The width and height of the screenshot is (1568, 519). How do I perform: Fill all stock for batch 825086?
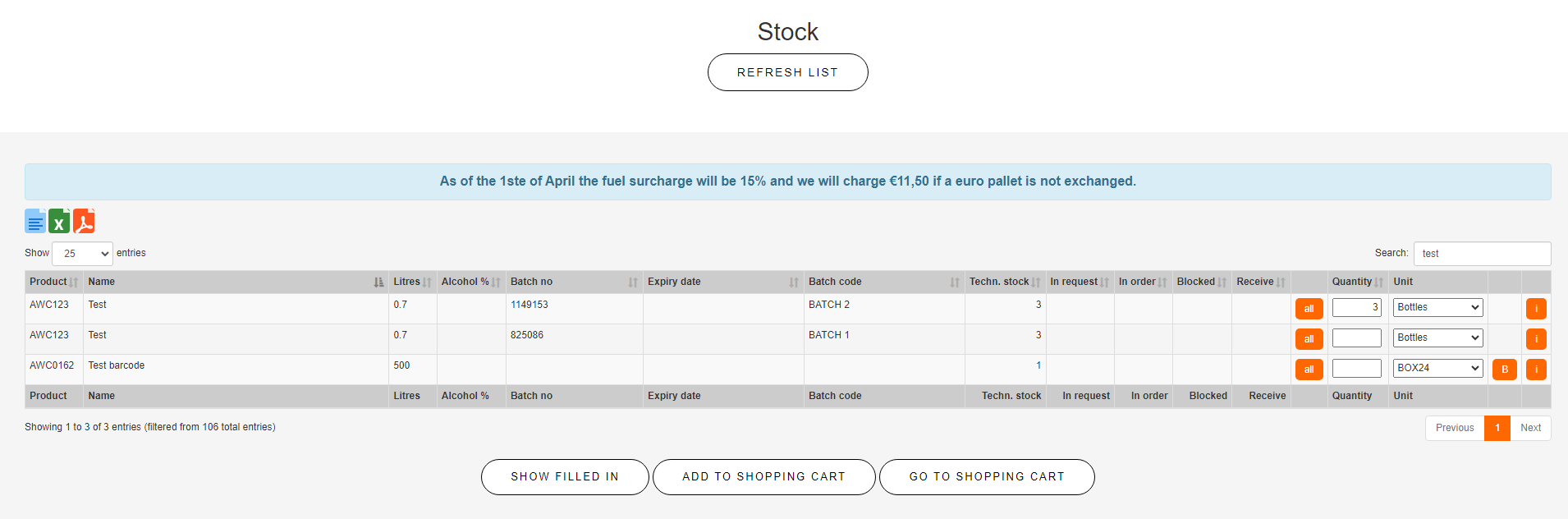(1309, 339)
